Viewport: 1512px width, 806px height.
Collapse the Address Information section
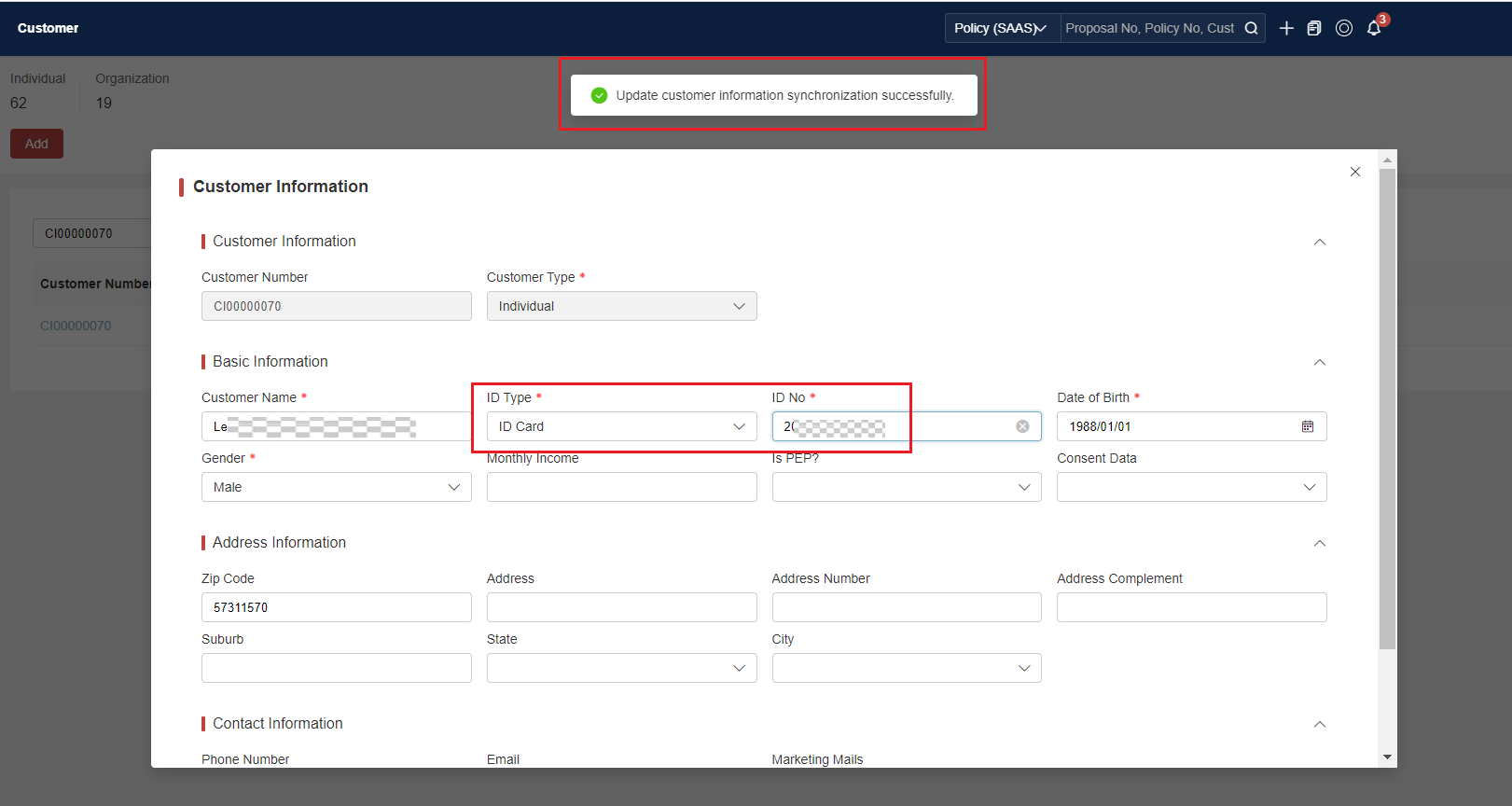(1320, 543)
